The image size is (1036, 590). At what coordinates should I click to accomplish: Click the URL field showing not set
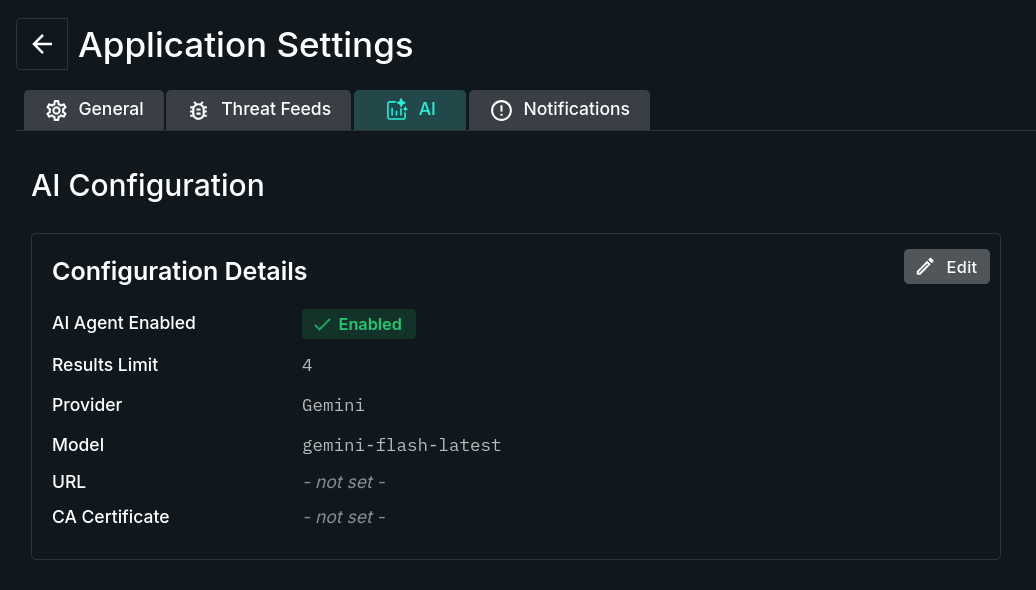point(343,482)
